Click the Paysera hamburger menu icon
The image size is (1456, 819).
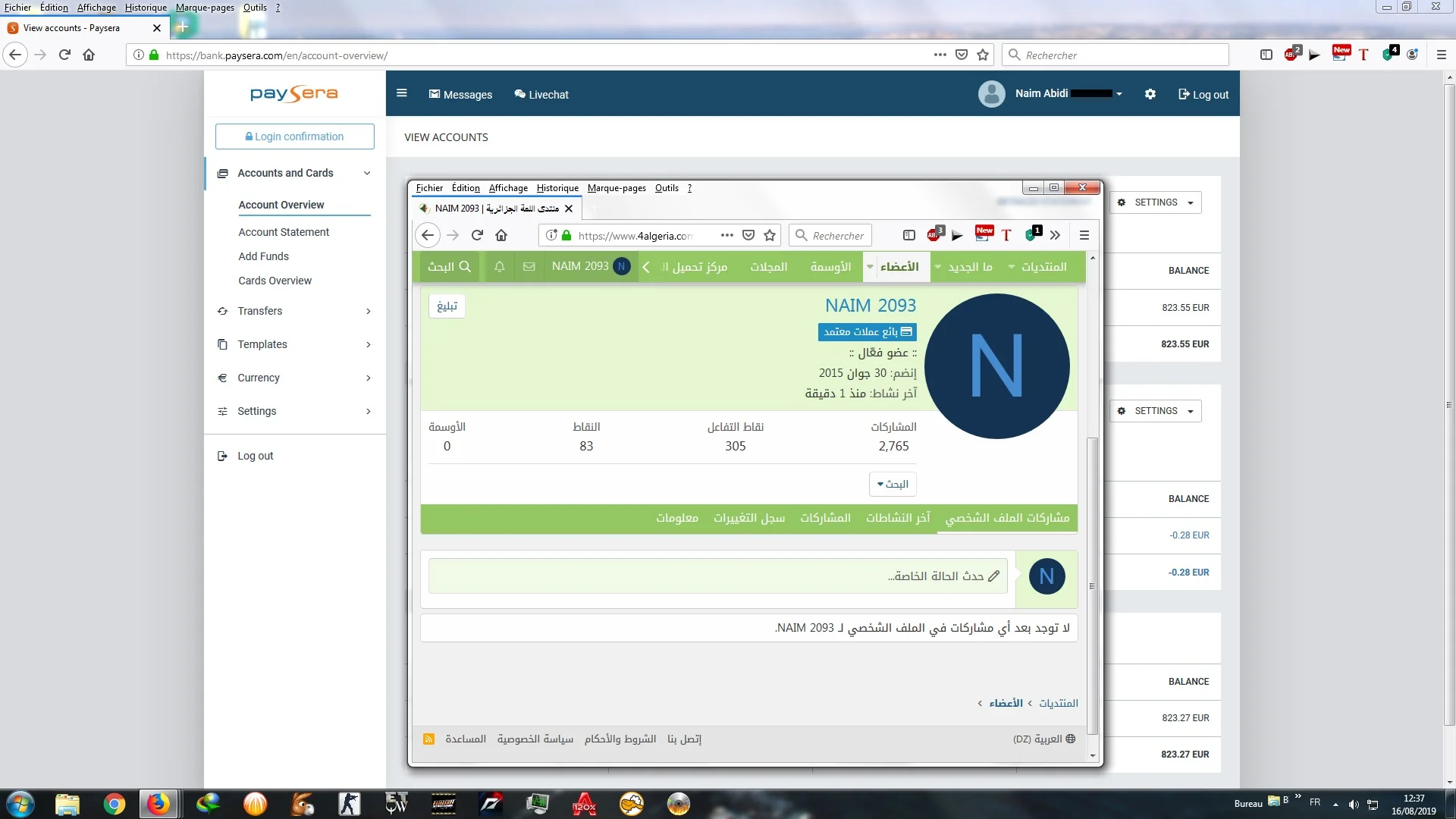402,93
